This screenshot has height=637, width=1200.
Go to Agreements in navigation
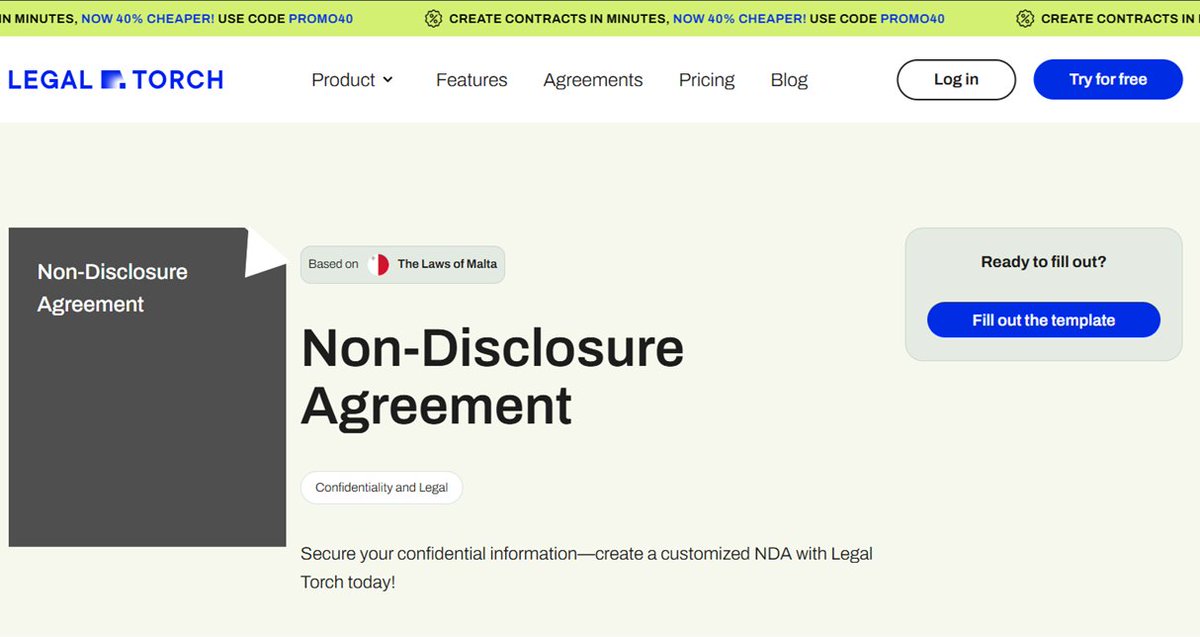pyautogui.click(x=593, y=80)
